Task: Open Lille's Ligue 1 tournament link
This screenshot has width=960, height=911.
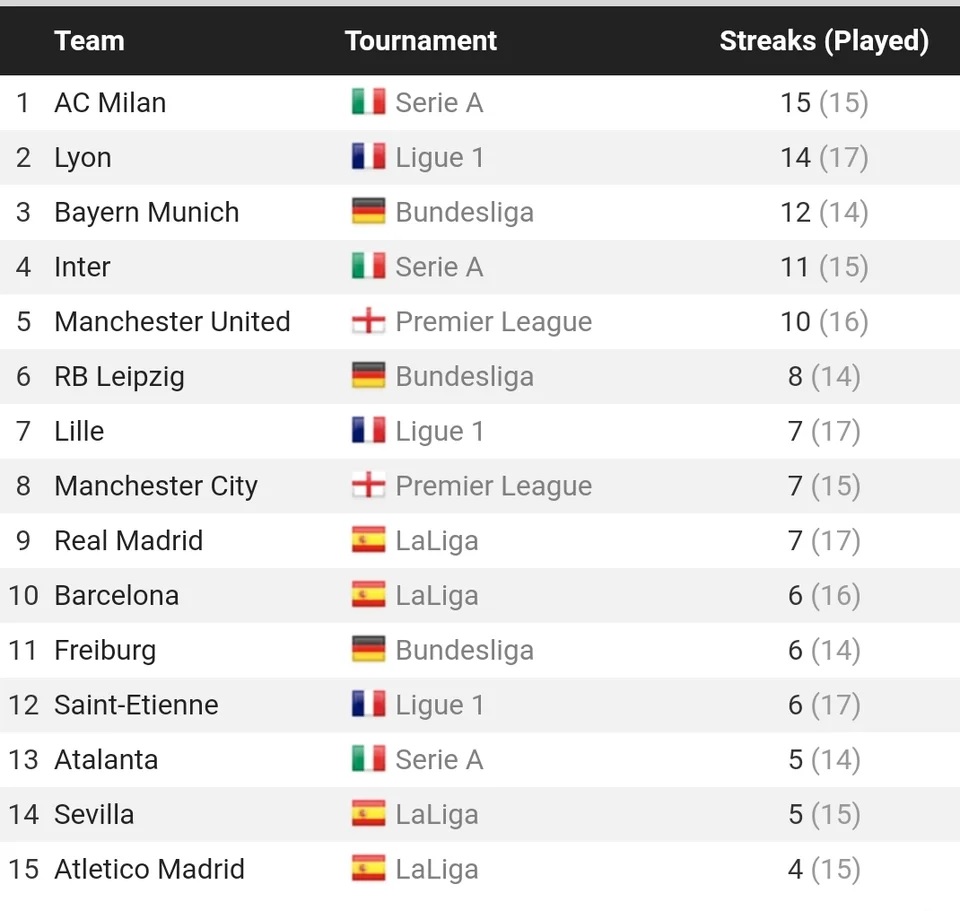Action: point(439,432)
